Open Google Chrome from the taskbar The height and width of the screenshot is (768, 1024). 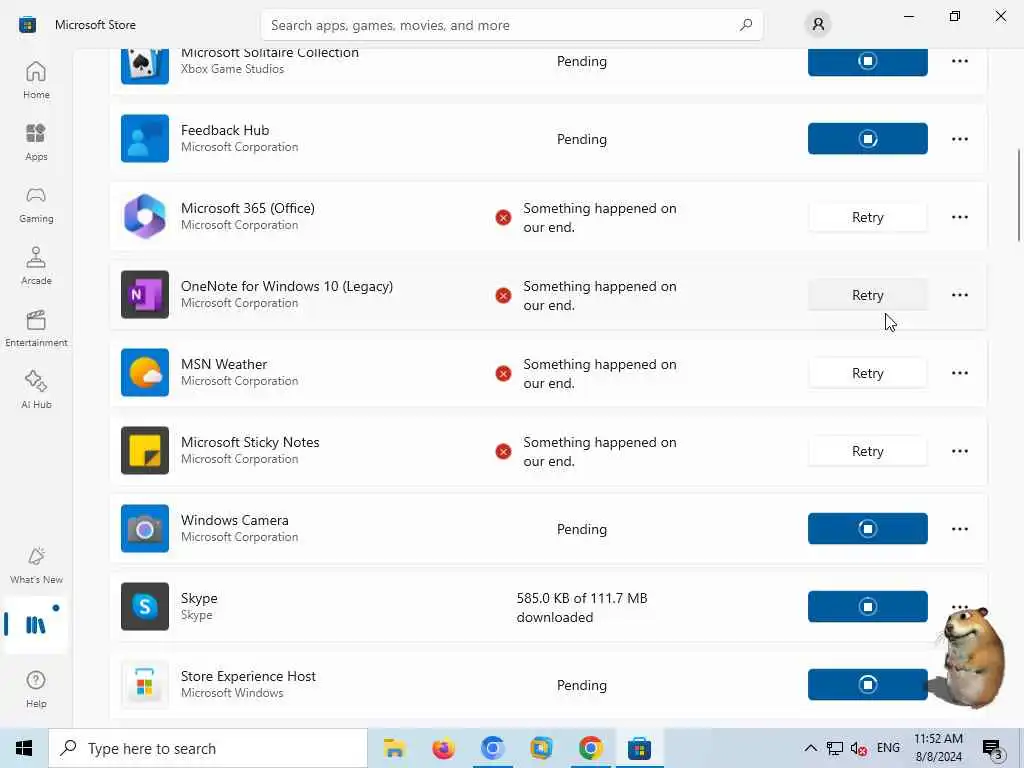[x=590, y=748]
